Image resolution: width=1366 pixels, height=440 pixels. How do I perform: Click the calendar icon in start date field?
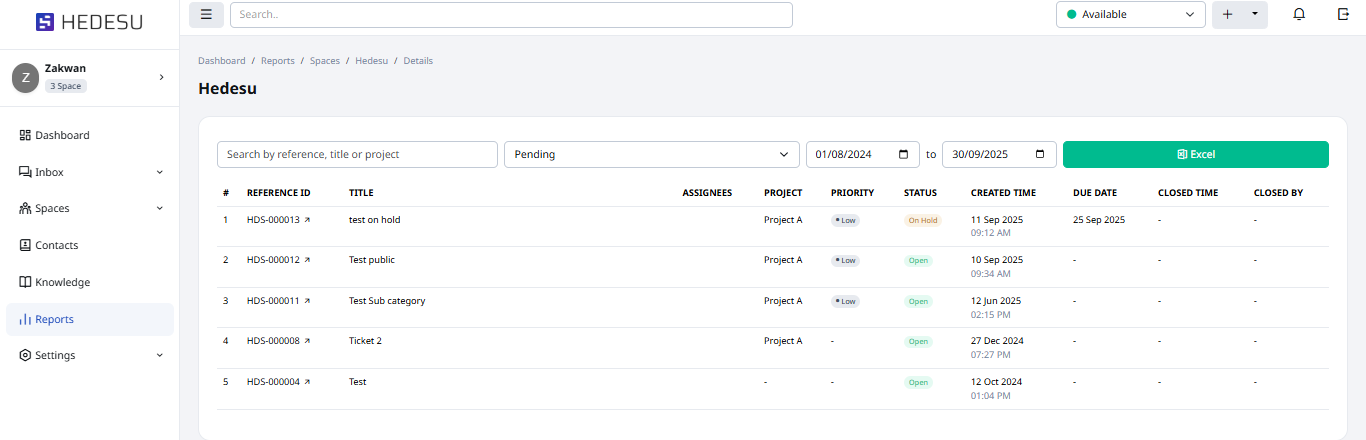[904, 154]
